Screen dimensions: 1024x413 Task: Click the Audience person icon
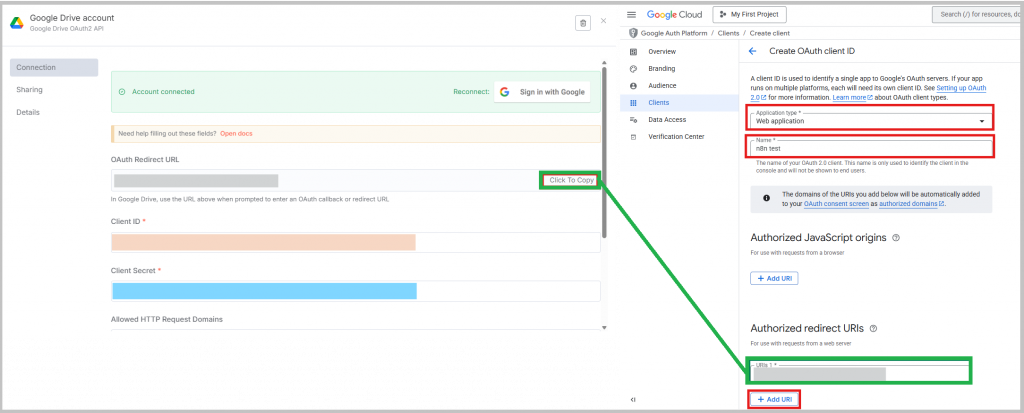[x=633, y=86]
